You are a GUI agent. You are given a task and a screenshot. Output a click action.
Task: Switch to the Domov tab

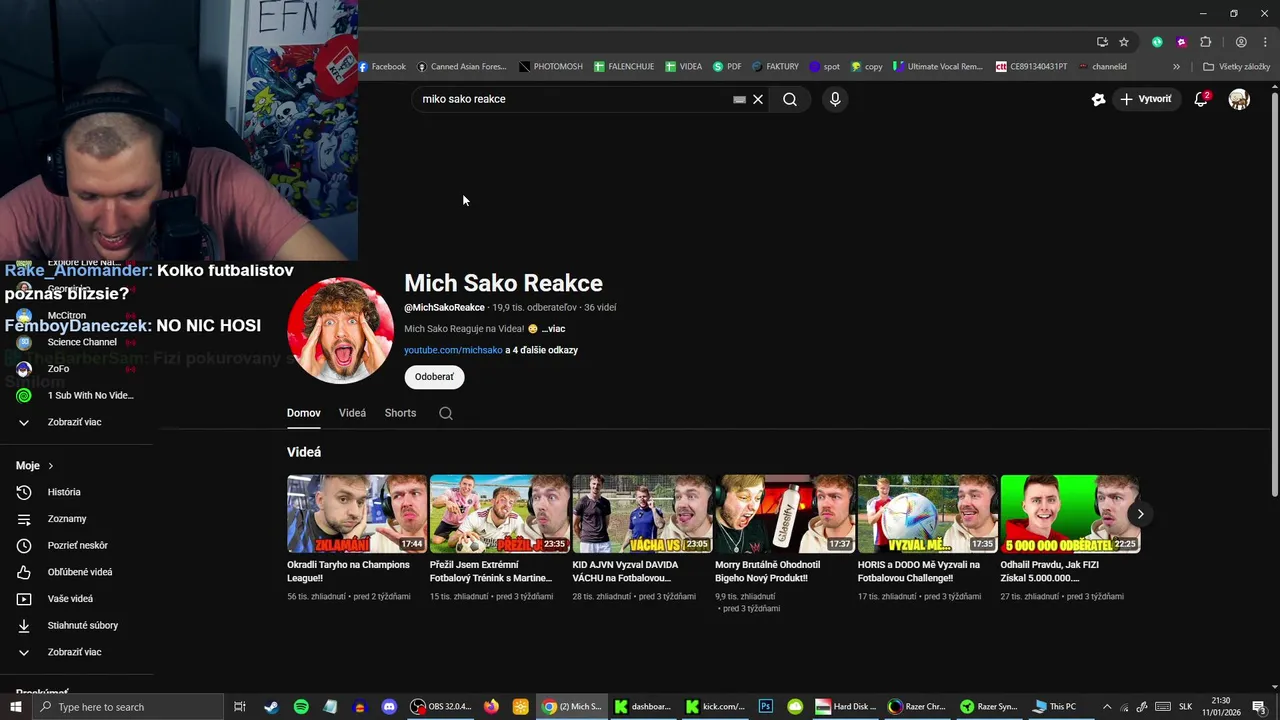pos(304,413)
